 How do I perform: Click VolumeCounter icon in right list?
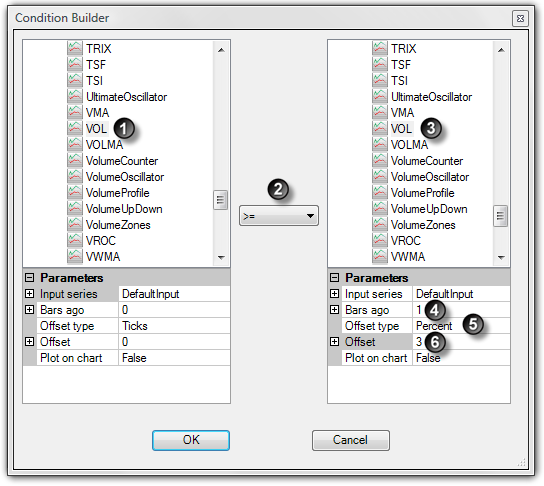tap(380, 161)
